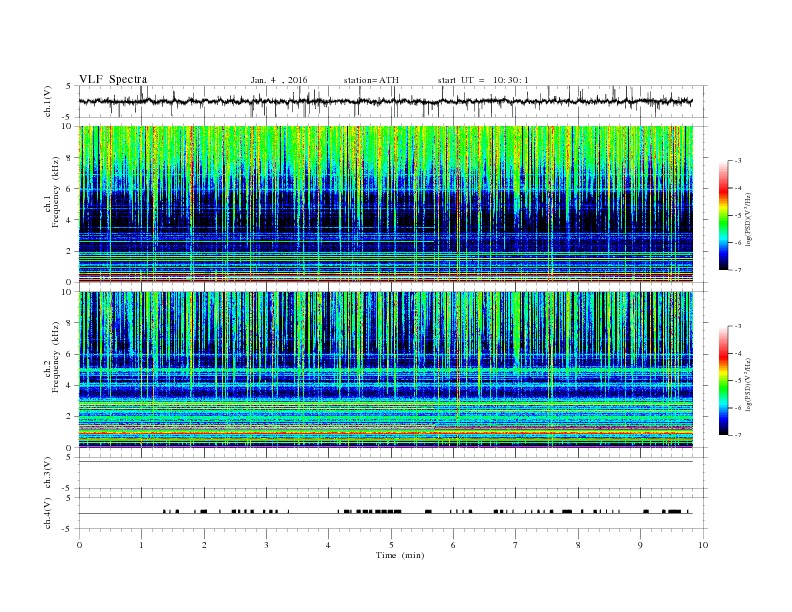The width and height of the screenshot is (792, 612).
Task: Click the ch.1 colorbar "log(PSD)(V²/Hz)" label
Action: 749,219
